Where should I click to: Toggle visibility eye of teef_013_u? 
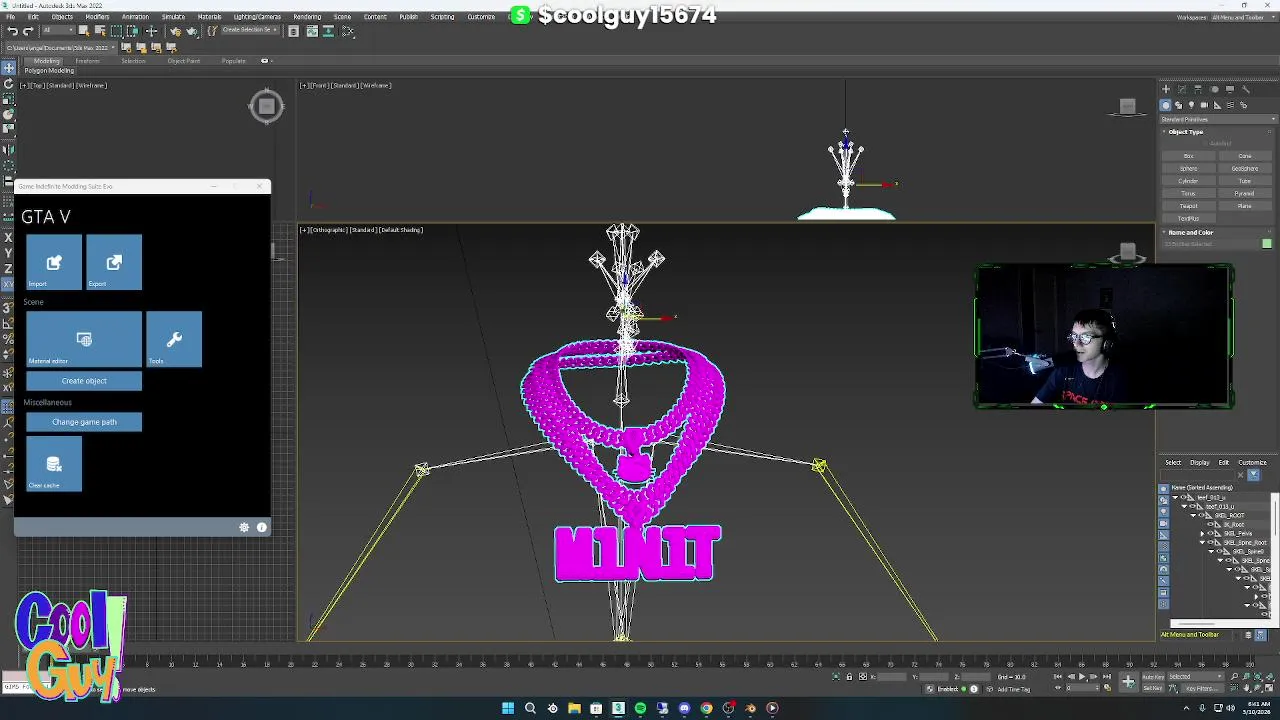click(x=1192, y=506)
